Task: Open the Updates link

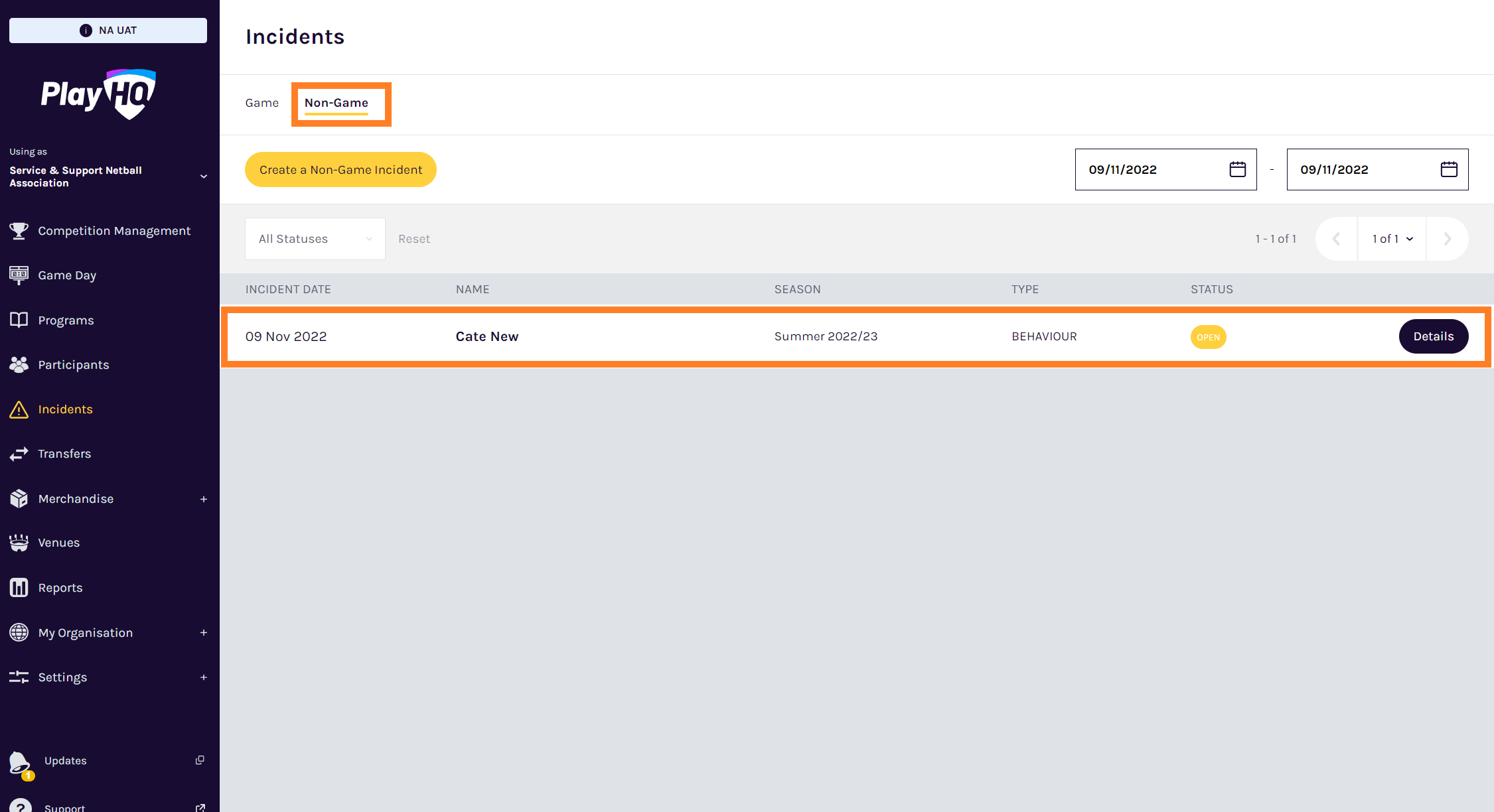Action: 65,761
